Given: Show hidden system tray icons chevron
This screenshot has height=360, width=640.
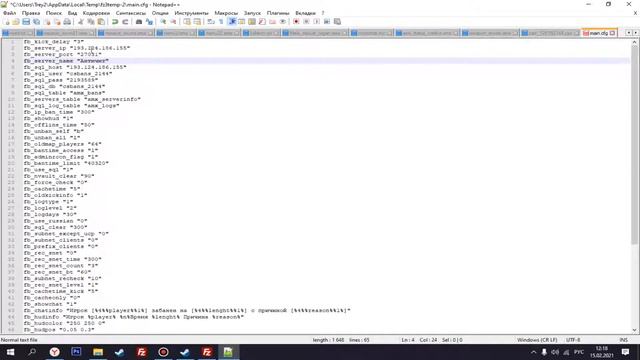Looking at the screenshot, I should click(533, 352).
